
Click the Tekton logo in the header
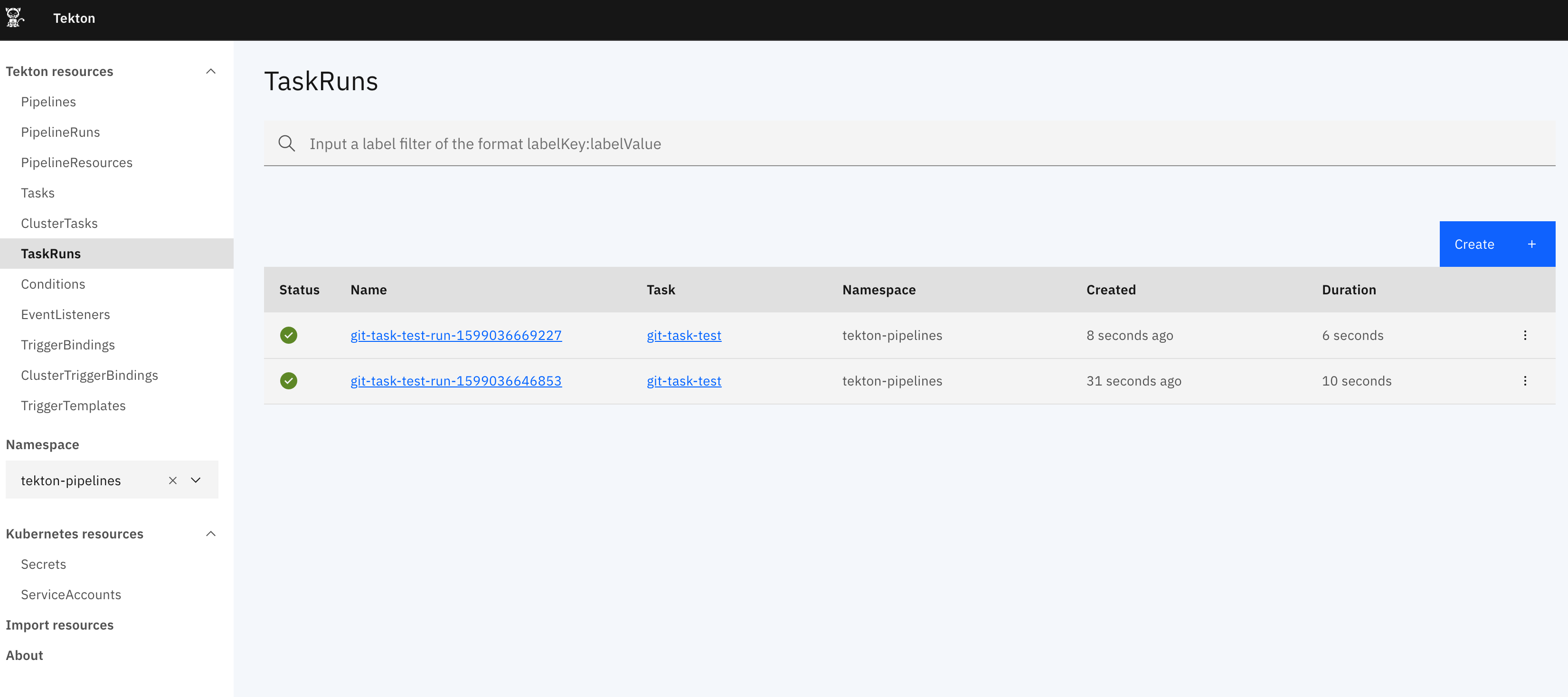pos(15,18)
